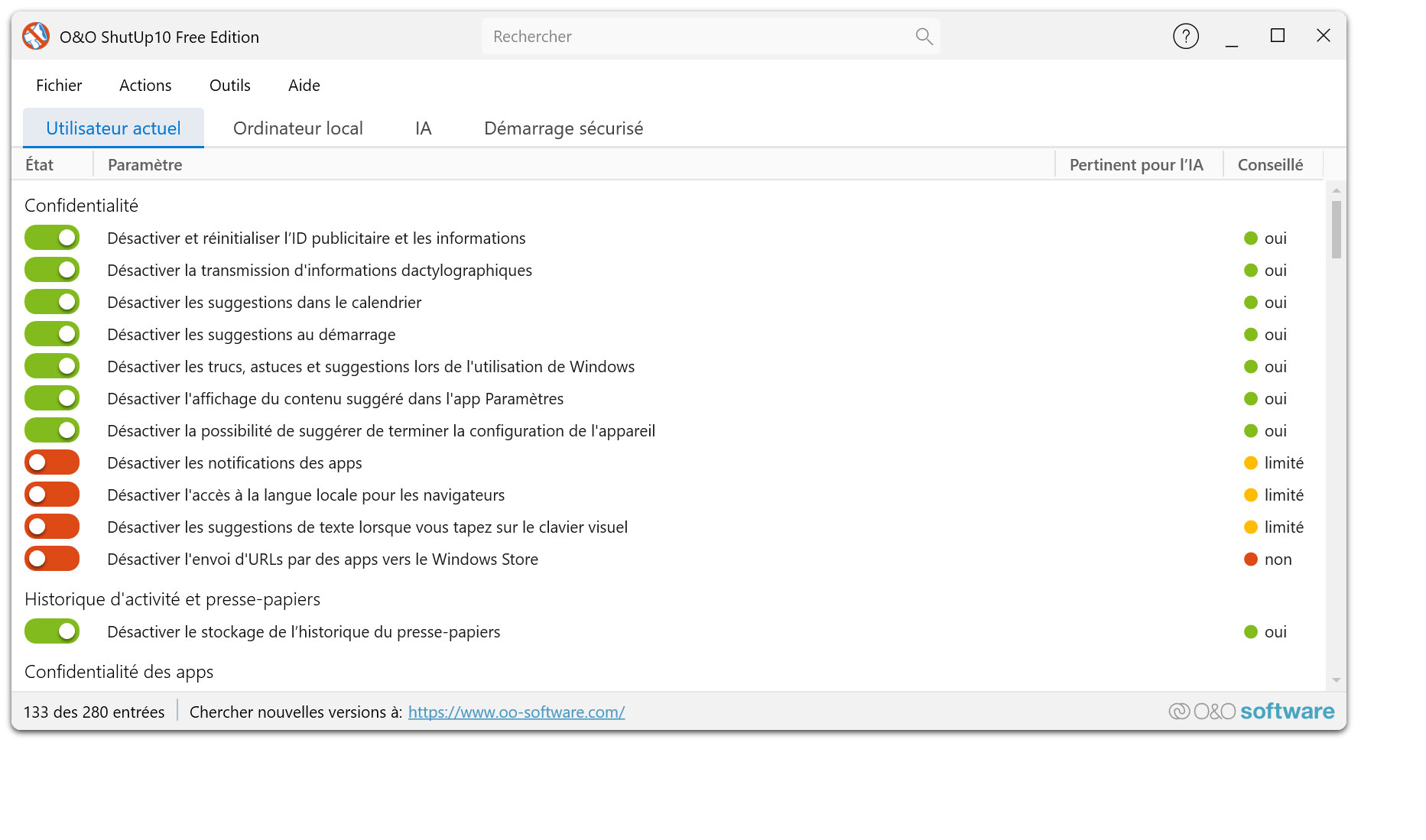1426x840 pixels.
Task: Close the ShutUp10 window
Action: pyautogui.click(x=1324, y=36)
